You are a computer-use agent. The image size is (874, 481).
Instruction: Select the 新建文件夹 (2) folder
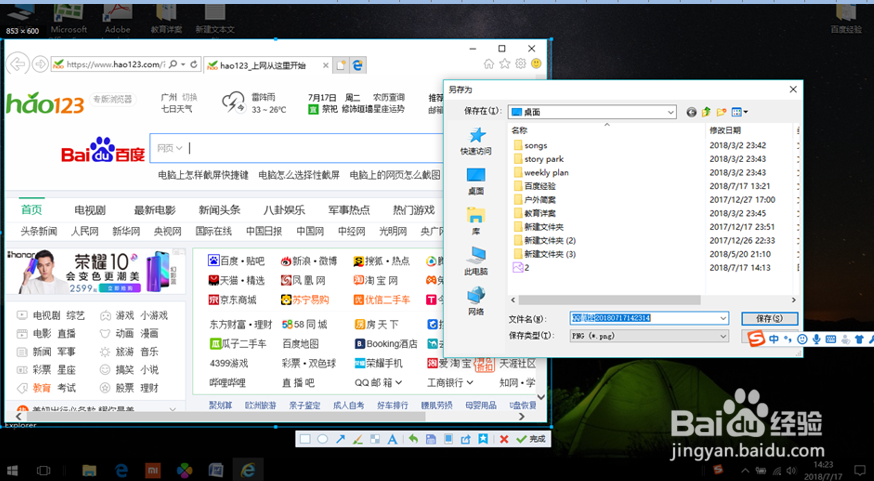544,240
